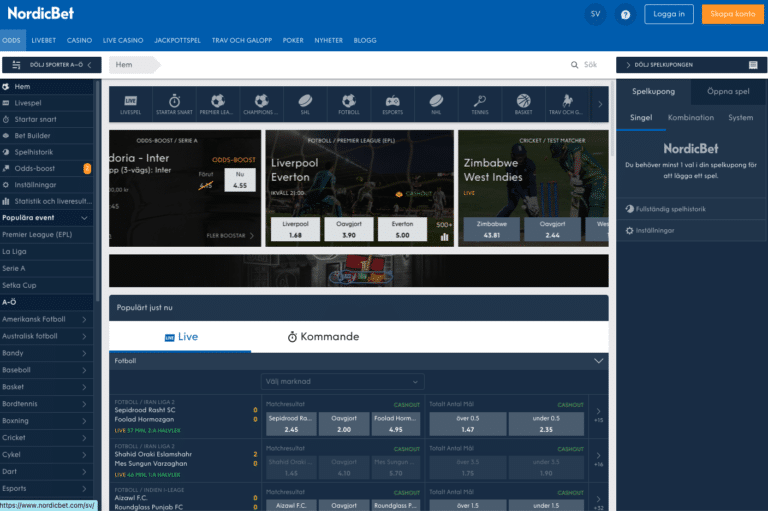Open Bet Builder in the sidebar
This screenshot has height=511, width=768.
tap(47, 136)
